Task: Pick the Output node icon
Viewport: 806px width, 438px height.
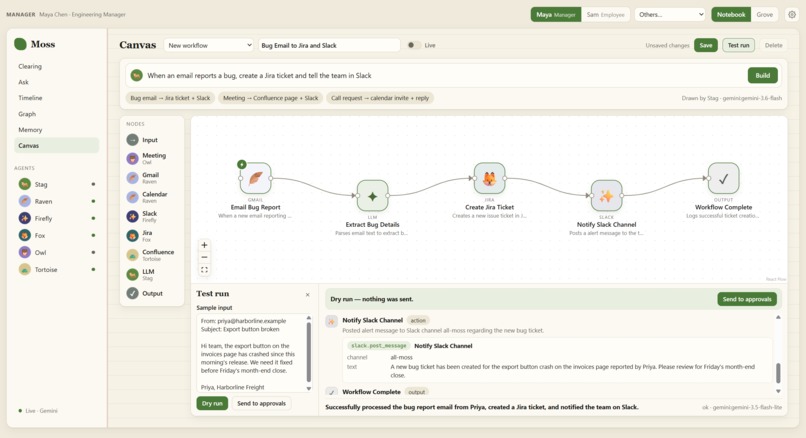Action: 133,293
